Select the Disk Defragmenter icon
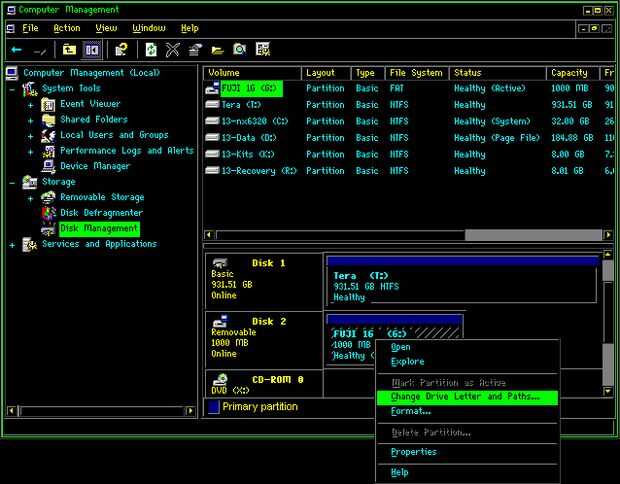The image size is (620, 484). tap(48, 213)
